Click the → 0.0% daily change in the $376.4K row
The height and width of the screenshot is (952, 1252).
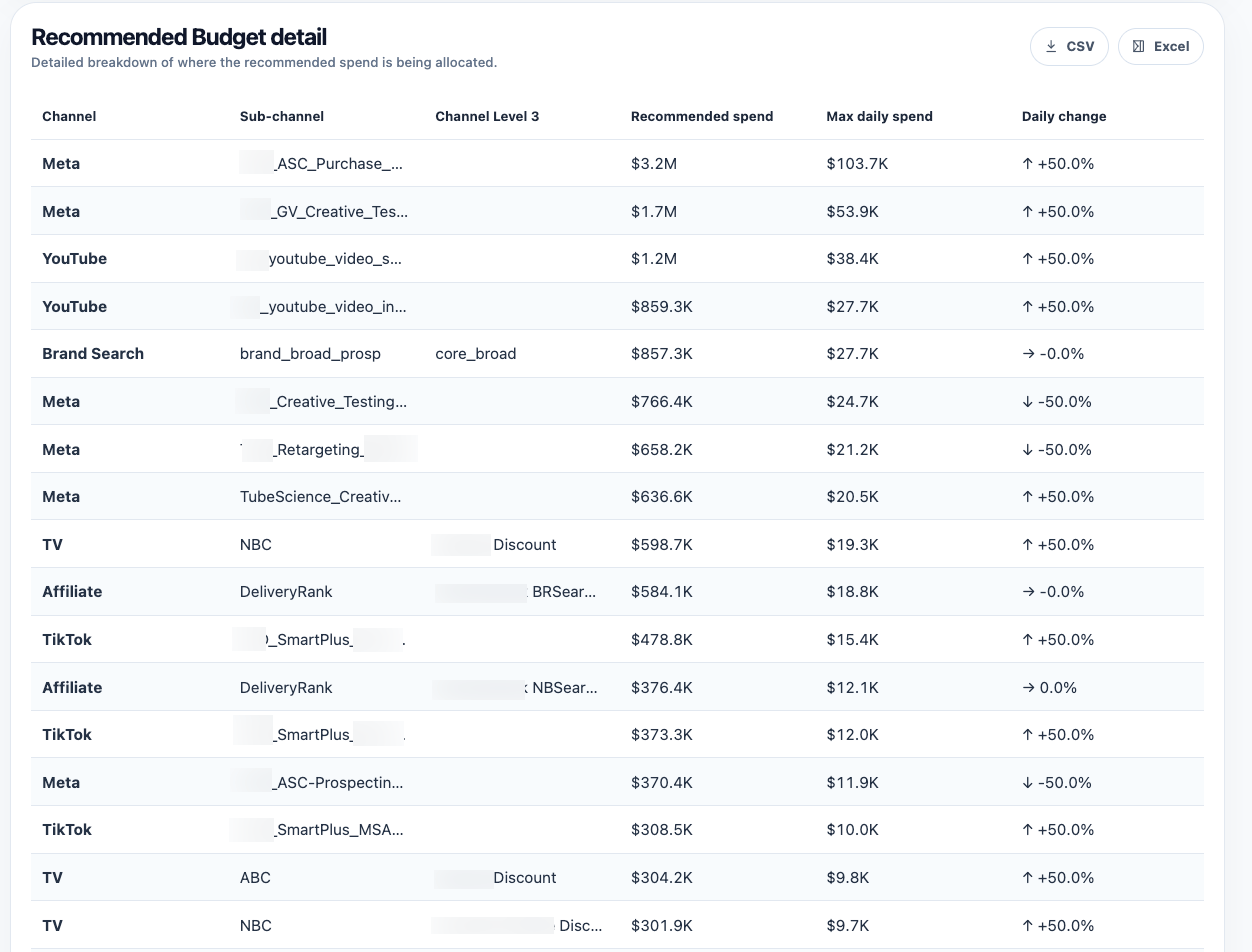tap(1049, 687)
